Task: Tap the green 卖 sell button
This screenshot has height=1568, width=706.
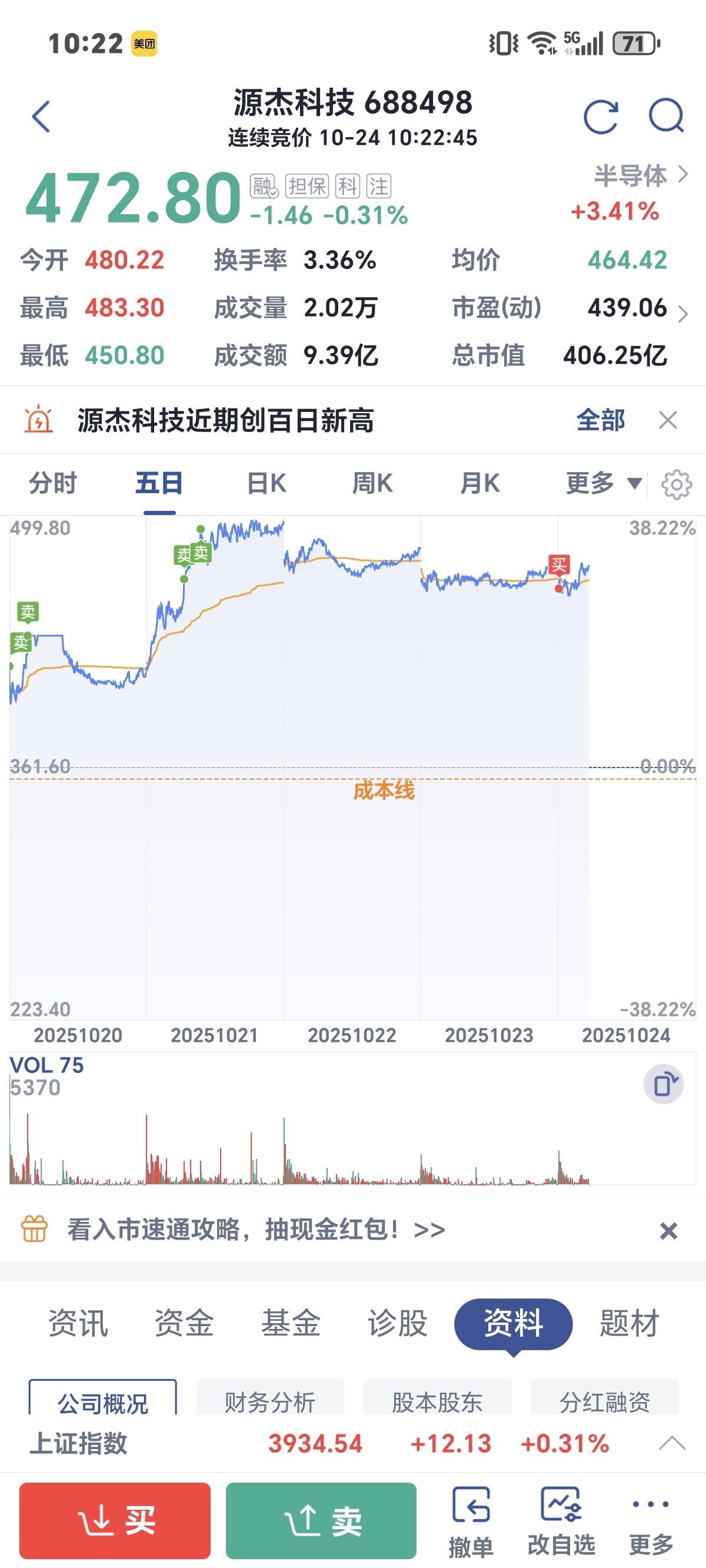Action: pyautogui.click(x=321, y=1520)
